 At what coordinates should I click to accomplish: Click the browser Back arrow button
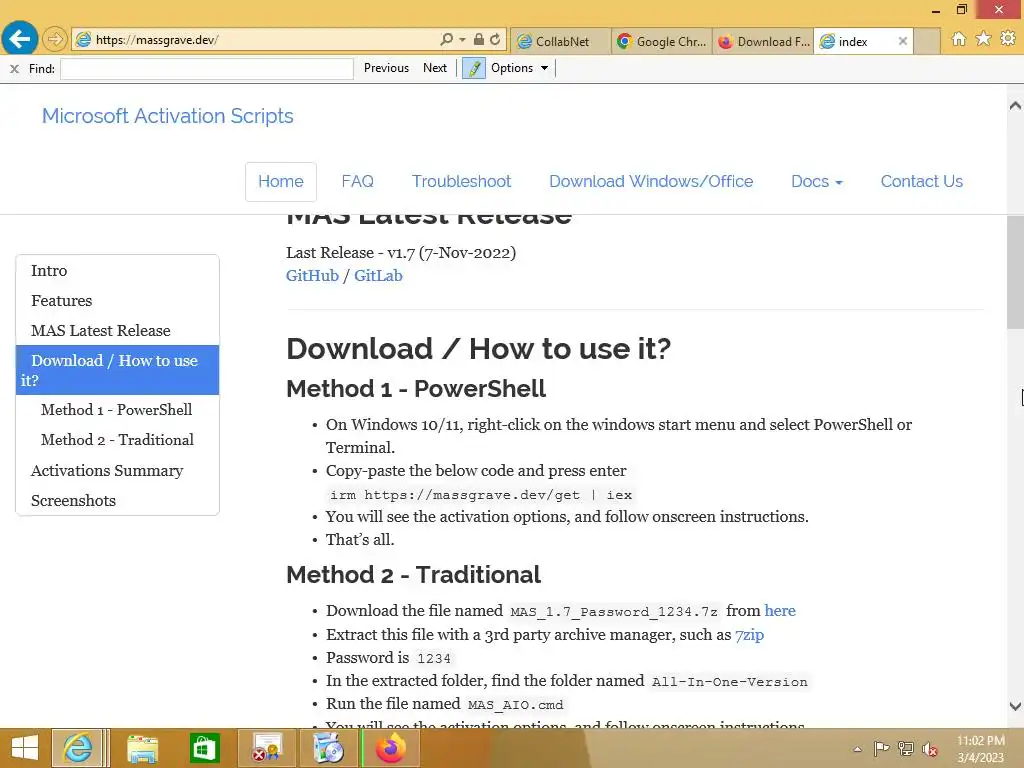click(x=19, y=39)
